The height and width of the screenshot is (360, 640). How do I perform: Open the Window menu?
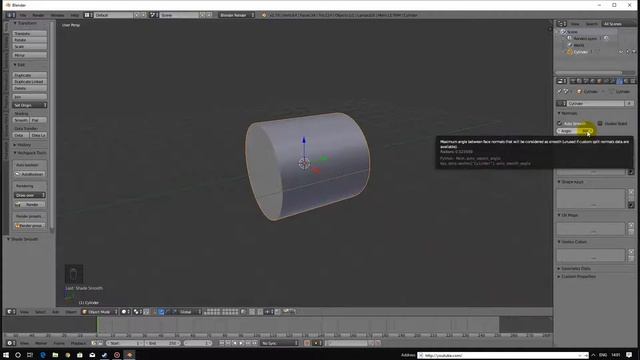click(57, 15)
